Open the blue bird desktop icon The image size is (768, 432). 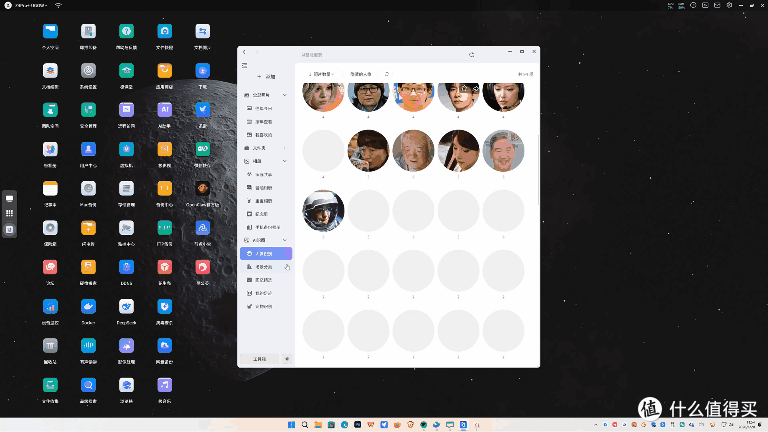pyautogui.click(x=202, y=110)
